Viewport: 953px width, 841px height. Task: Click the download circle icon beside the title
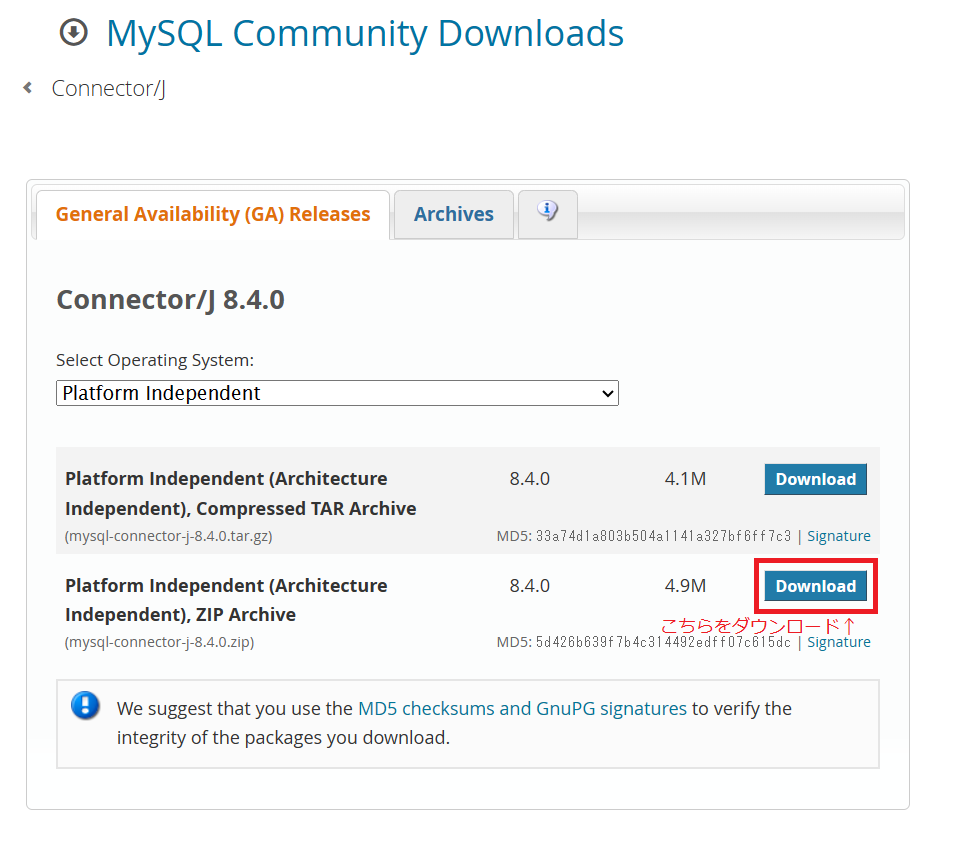74,32
